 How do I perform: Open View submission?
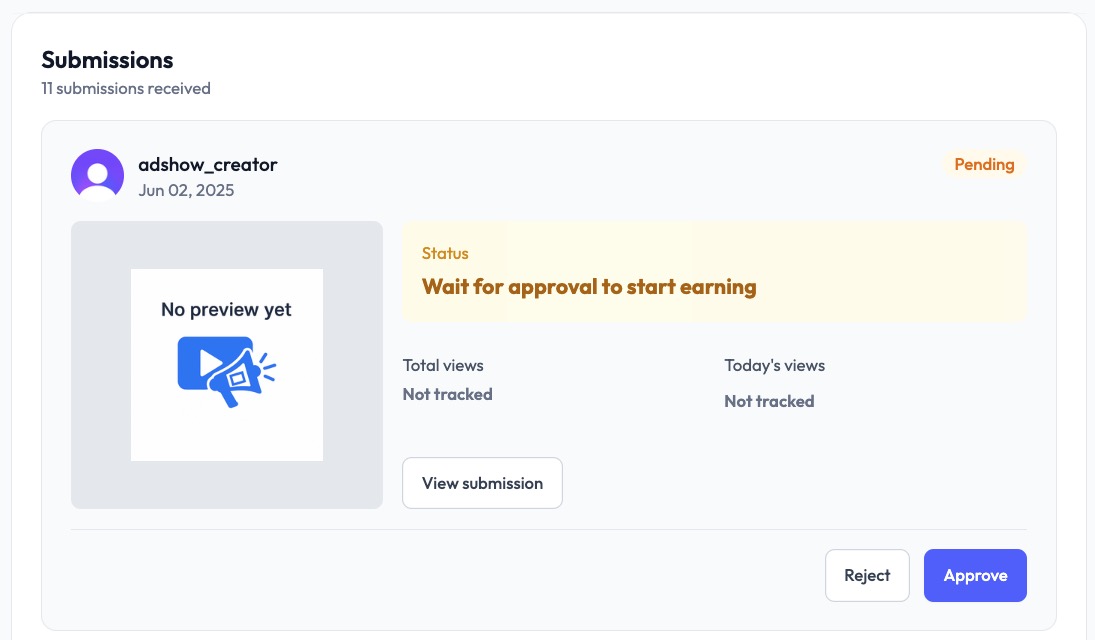pos(482,483)
